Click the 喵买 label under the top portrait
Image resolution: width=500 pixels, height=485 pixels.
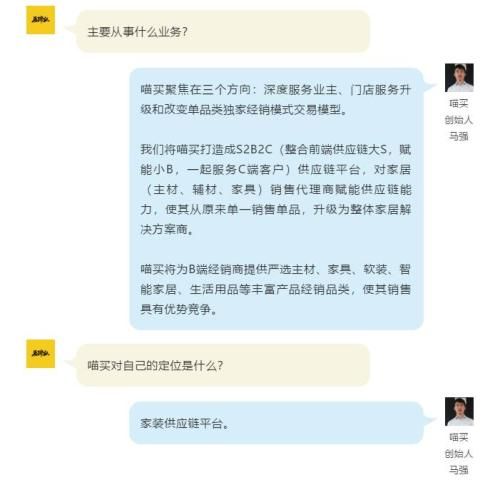pos(459,103)
